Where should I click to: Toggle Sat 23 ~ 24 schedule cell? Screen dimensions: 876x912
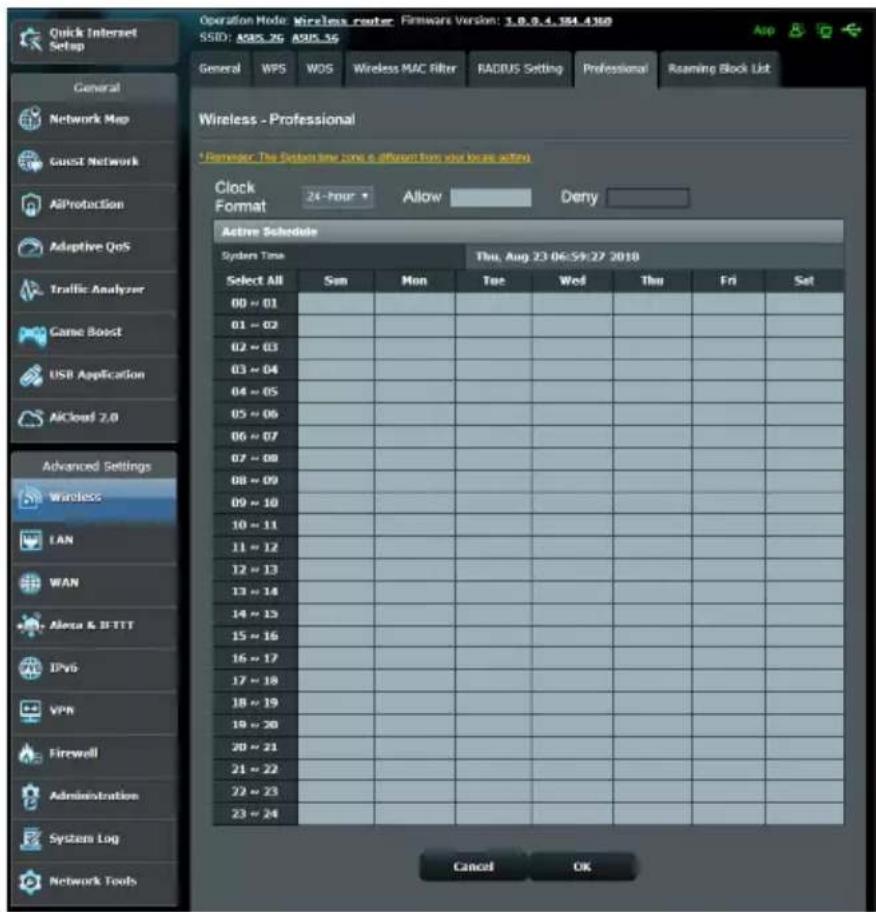804,814
